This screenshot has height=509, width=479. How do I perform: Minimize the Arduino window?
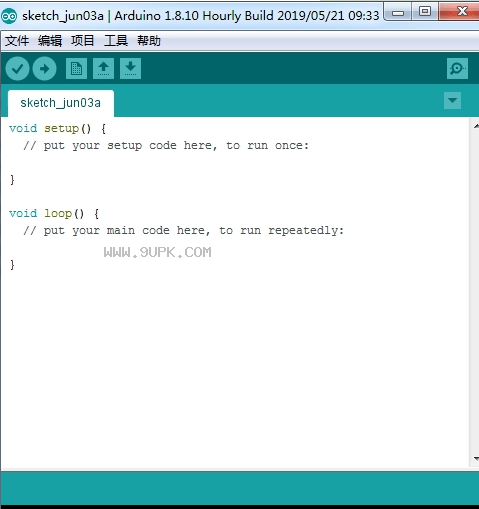(398, 11)
